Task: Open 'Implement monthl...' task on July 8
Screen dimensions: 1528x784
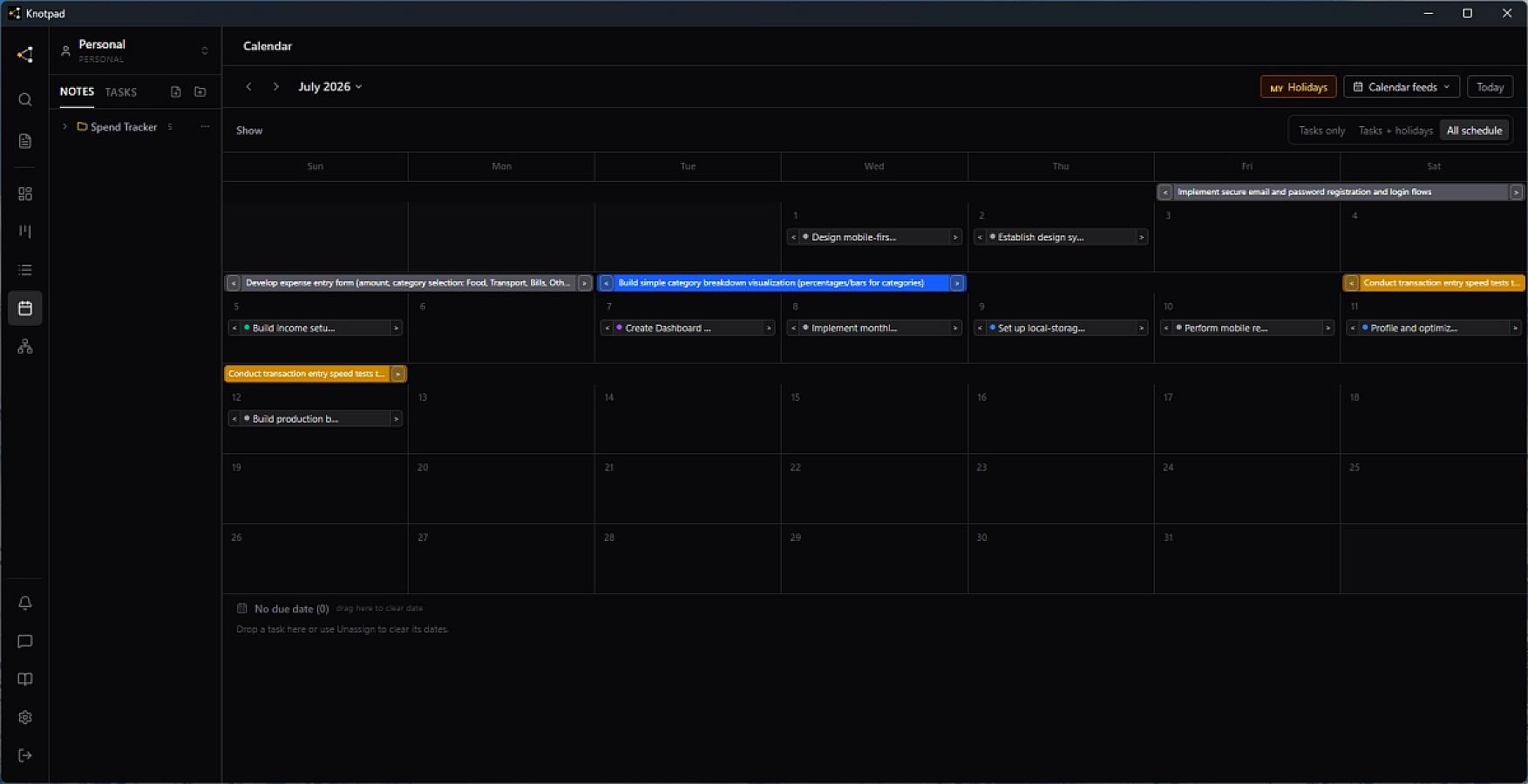Action: [874, 328]
